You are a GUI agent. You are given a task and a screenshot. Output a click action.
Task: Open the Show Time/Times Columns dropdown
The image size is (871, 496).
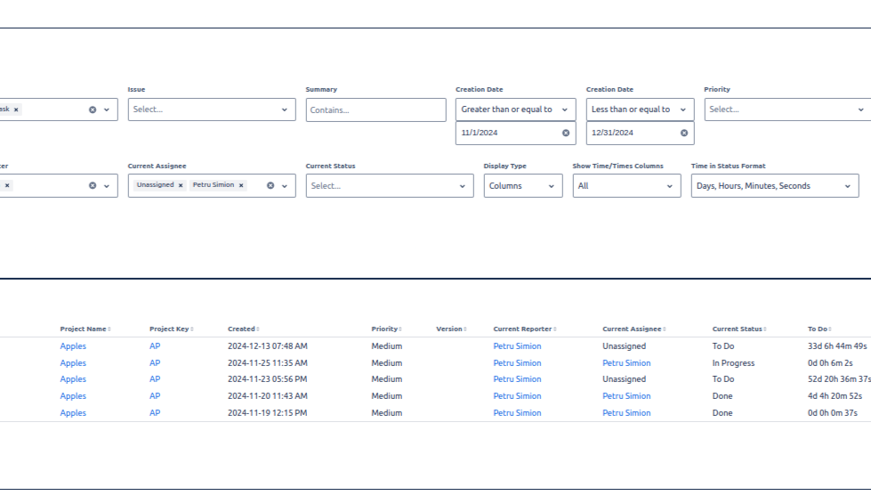[626, 186]
